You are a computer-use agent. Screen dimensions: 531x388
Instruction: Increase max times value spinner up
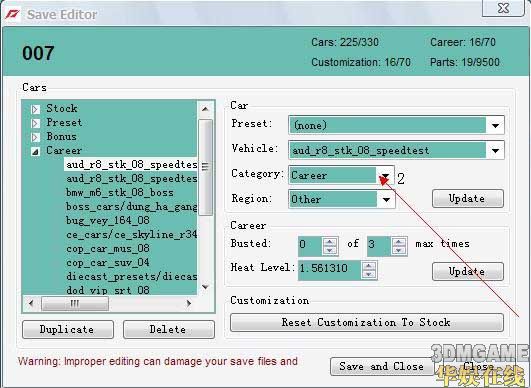(399, 242)
